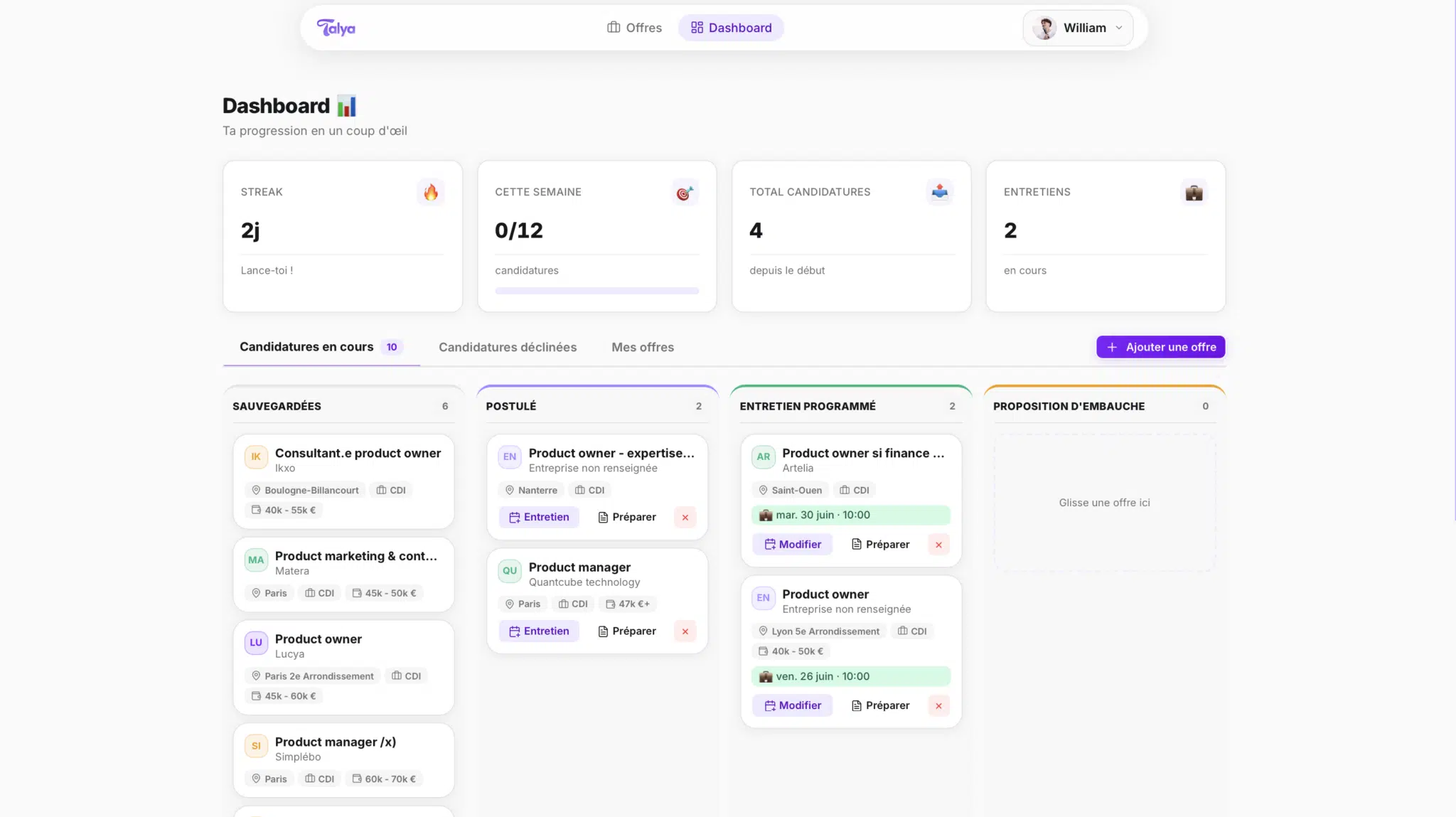Click the total candidatures inbox icon

[939, 192]
